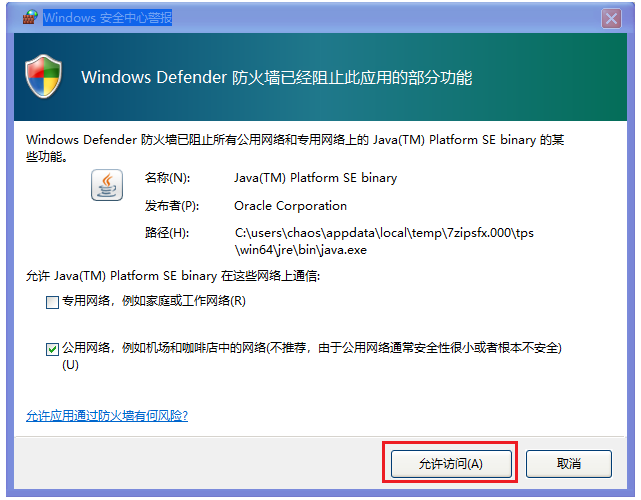
Task: Close the Windows security alert dialog
Action: (x=611, y=18)
